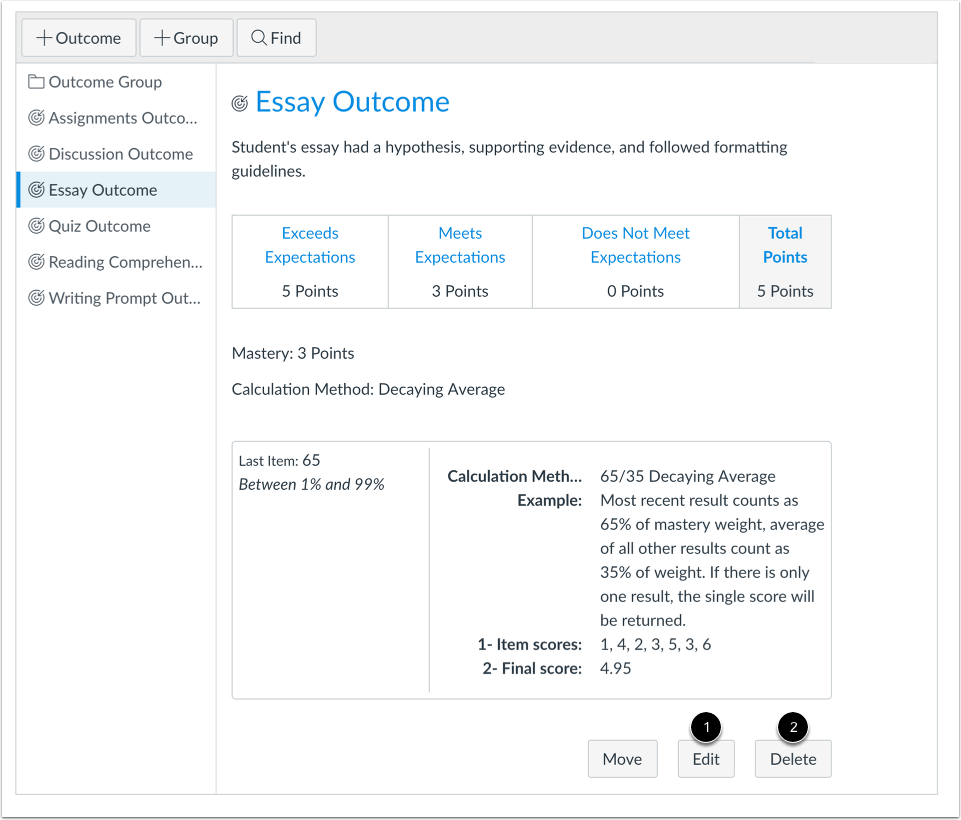Click the folder icon beside Outcome Group
961x820 pixels.
pyautogui.click(x=36, y=82)
